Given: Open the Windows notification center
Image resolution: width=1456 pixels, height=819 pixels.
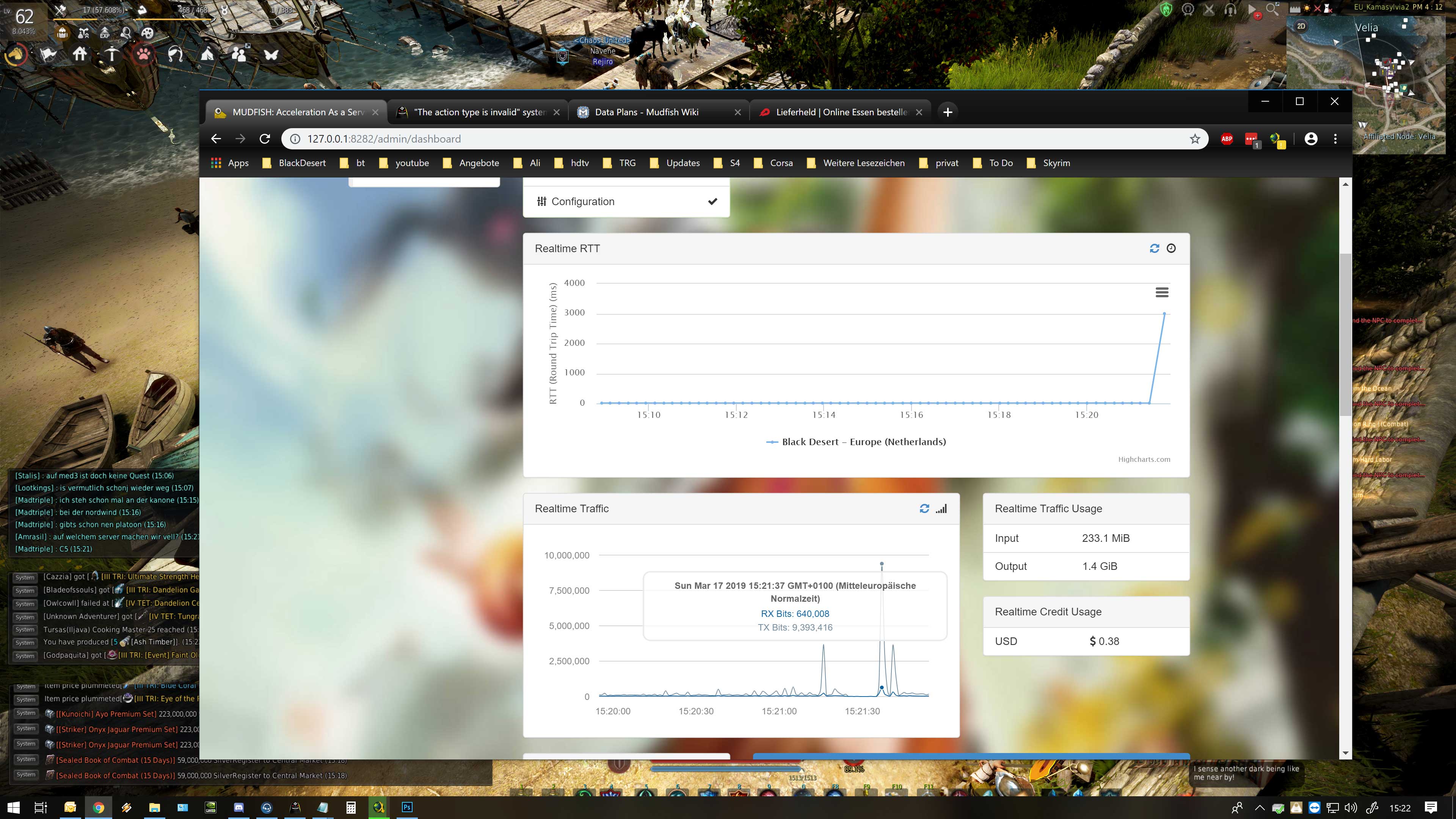Looking at the screenshot, I should coord(1431,808).
